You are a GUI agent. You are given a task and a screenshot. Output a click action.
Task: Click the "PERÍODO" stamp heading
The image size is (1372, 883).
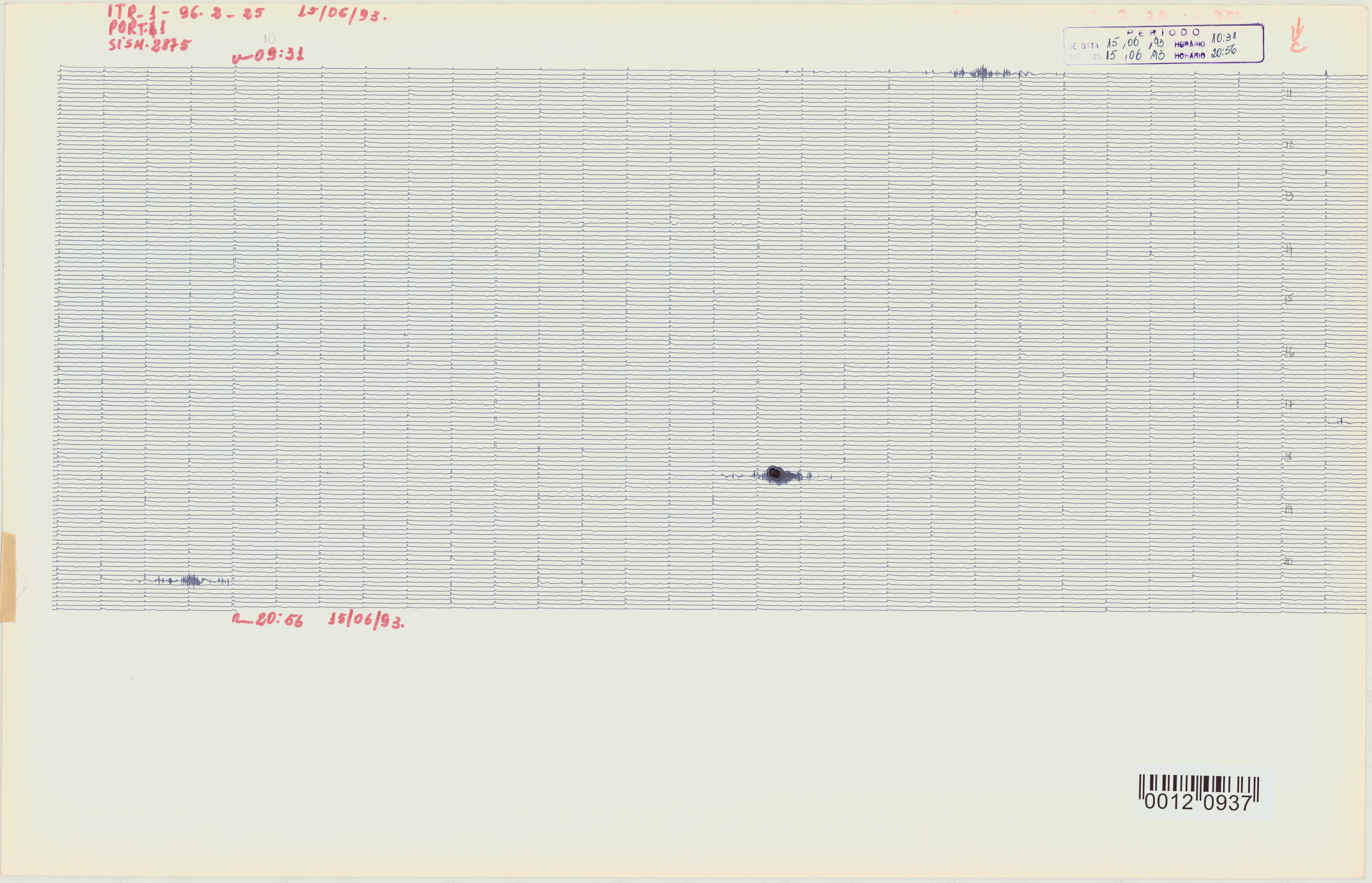point(1163,33)
